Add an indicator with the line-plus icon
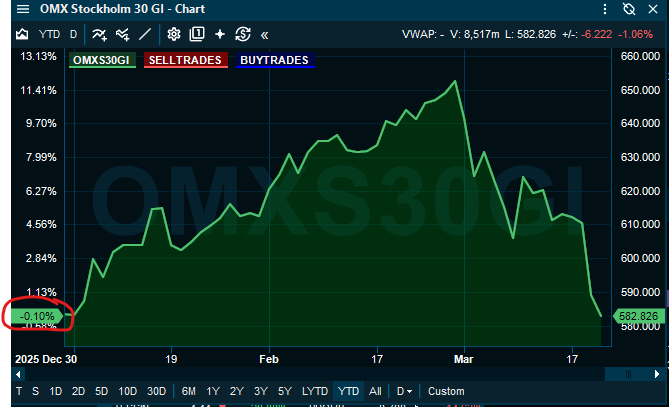Viewport: 669px width, 407px height. click(99, 34)
